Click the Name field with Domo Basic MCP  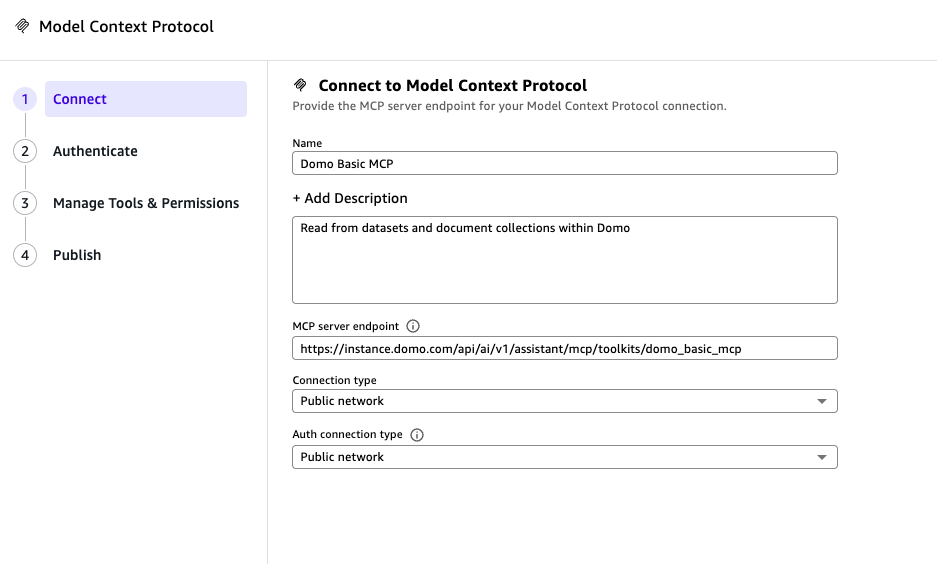(565, 163)
